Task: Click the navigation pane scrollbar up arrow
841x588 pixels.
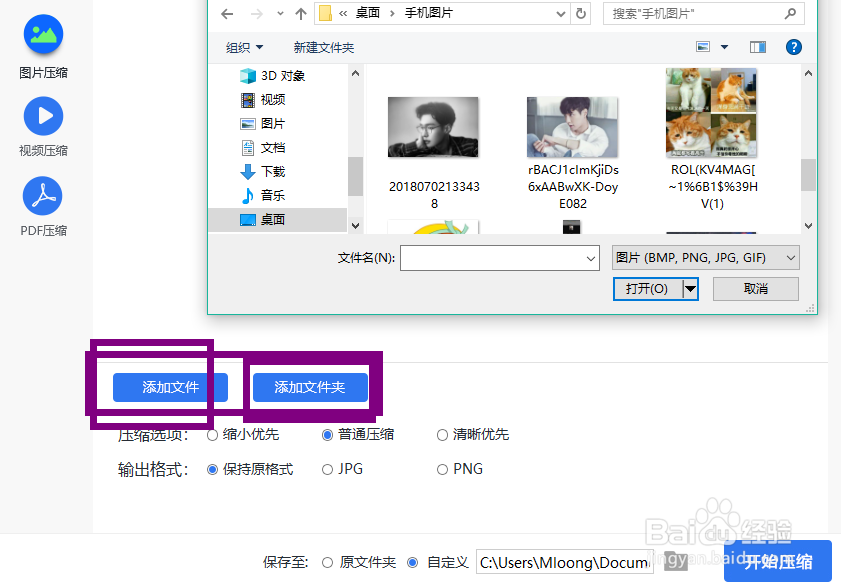Action: point(355,73)
